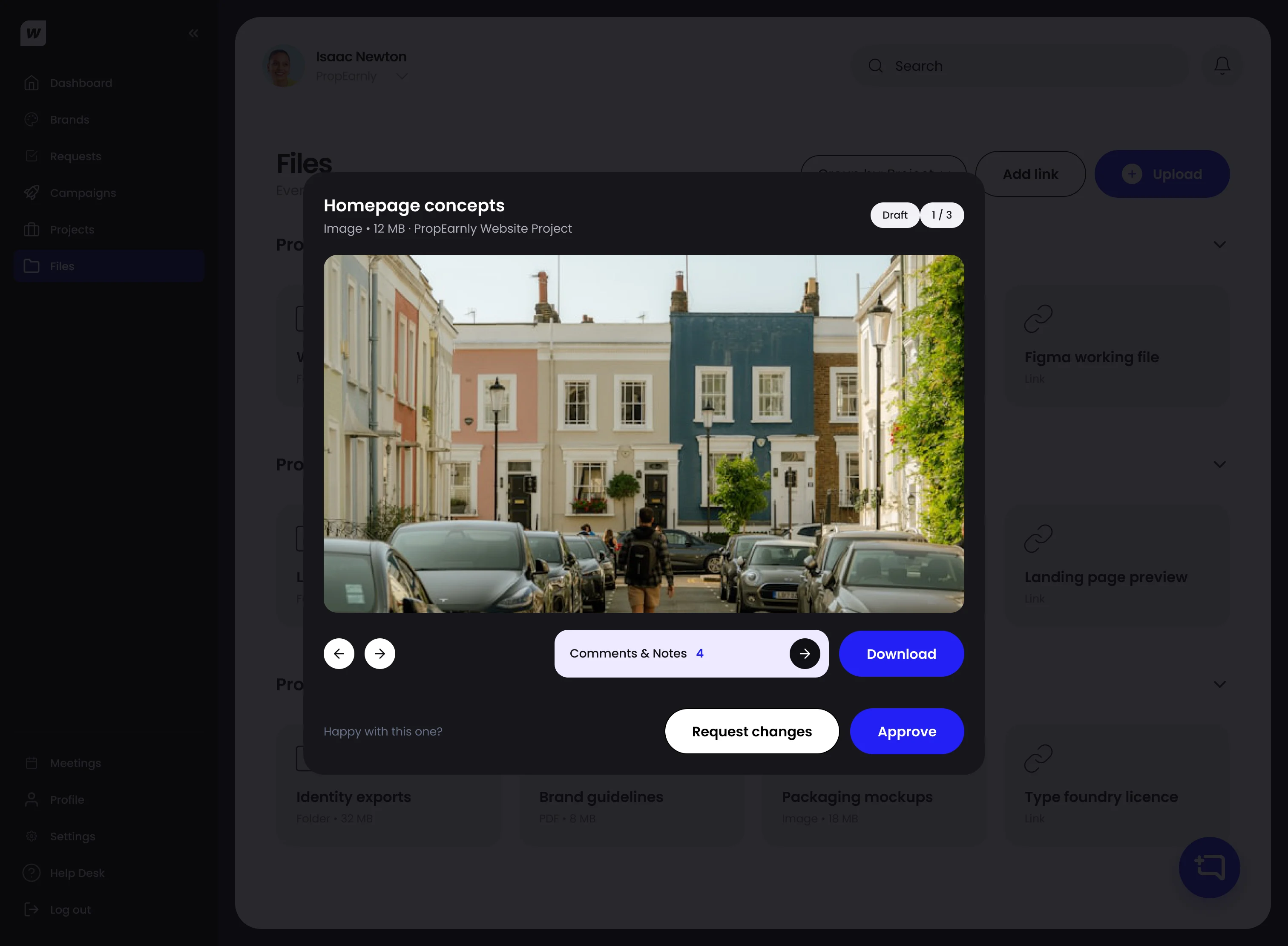
Task: Approve the Homepage concepts draft
Action: click(907, 731)
